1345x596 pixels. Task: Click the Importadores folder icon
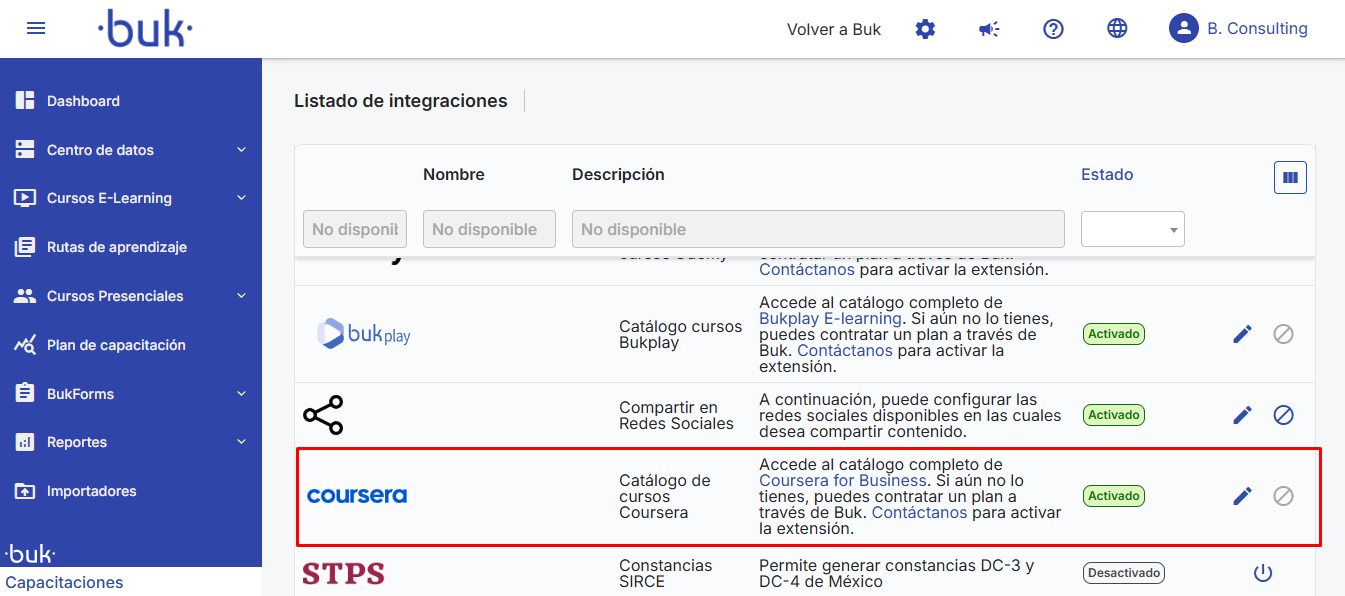25,491
